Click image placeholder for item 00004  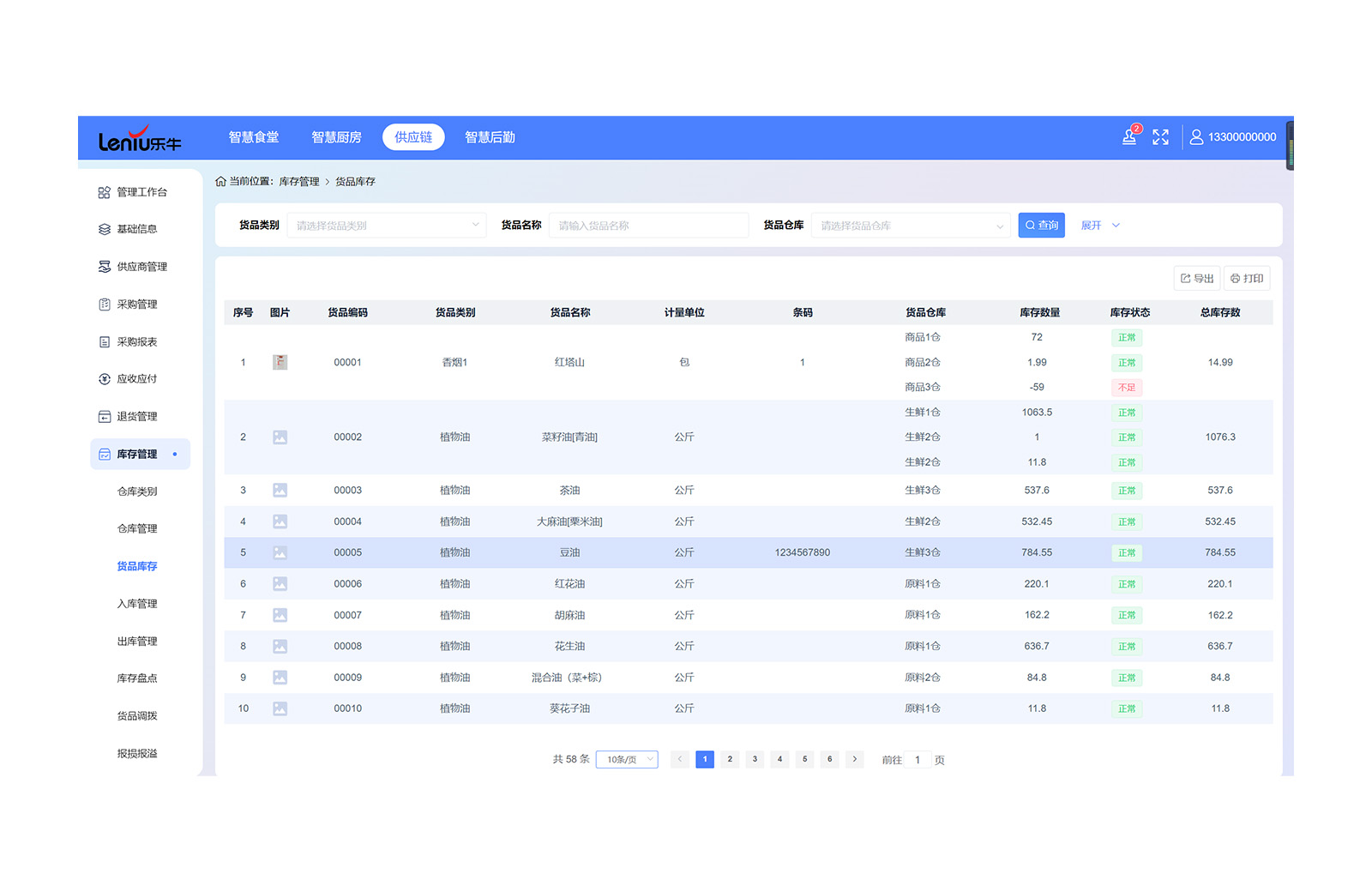pos(280,521)
